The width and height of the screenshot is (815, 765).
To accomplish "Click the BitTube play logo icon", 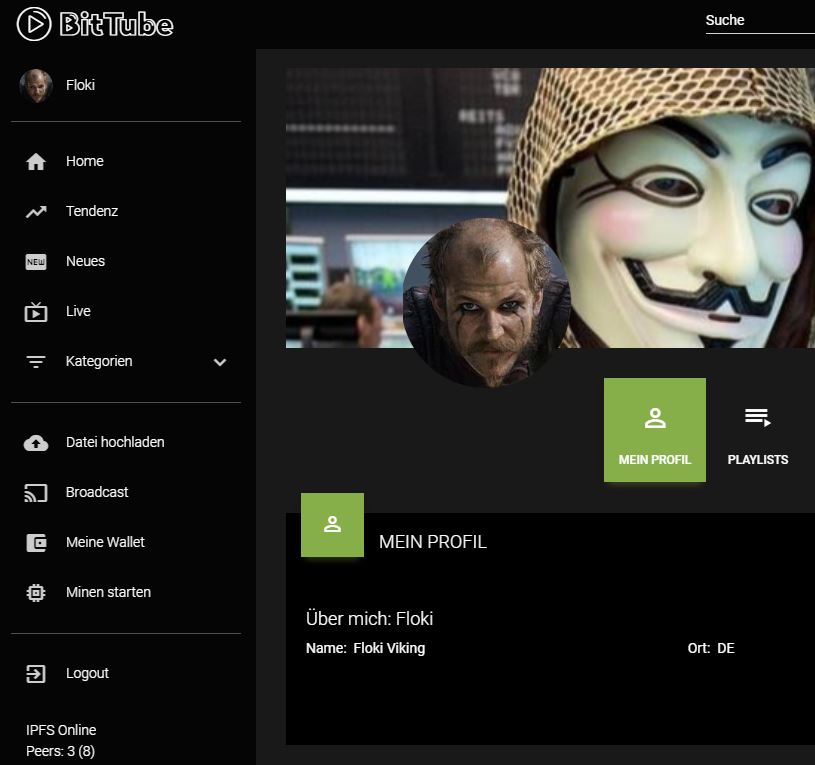I will click(34, 24).
